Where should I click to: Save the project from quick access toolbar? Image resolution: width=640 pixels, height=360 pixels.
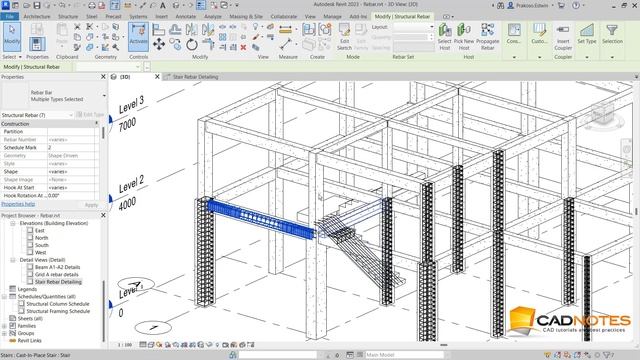pyautogui.click(x=37, y=5)
